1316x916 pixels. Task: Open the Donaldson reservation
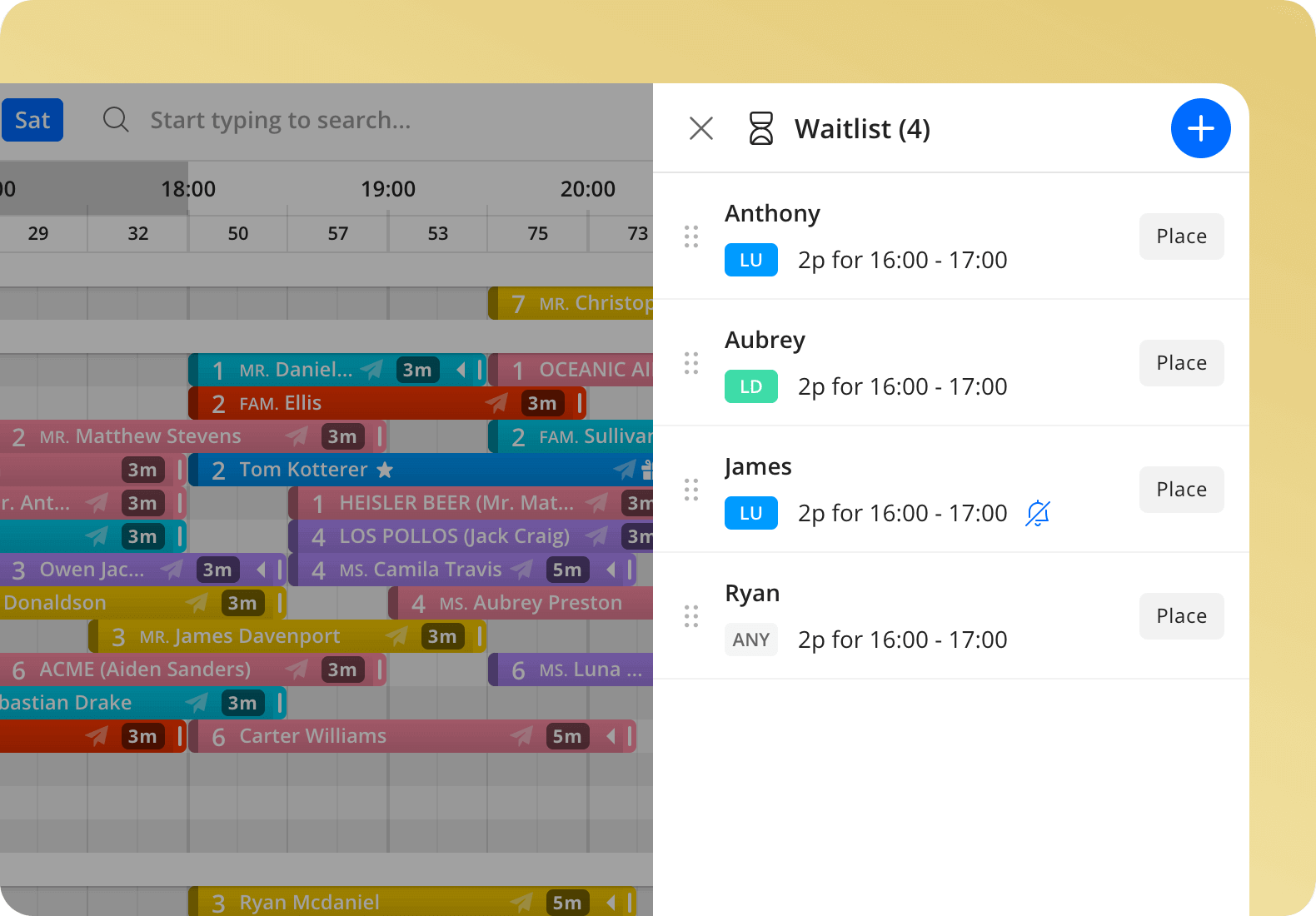(143, 603)
